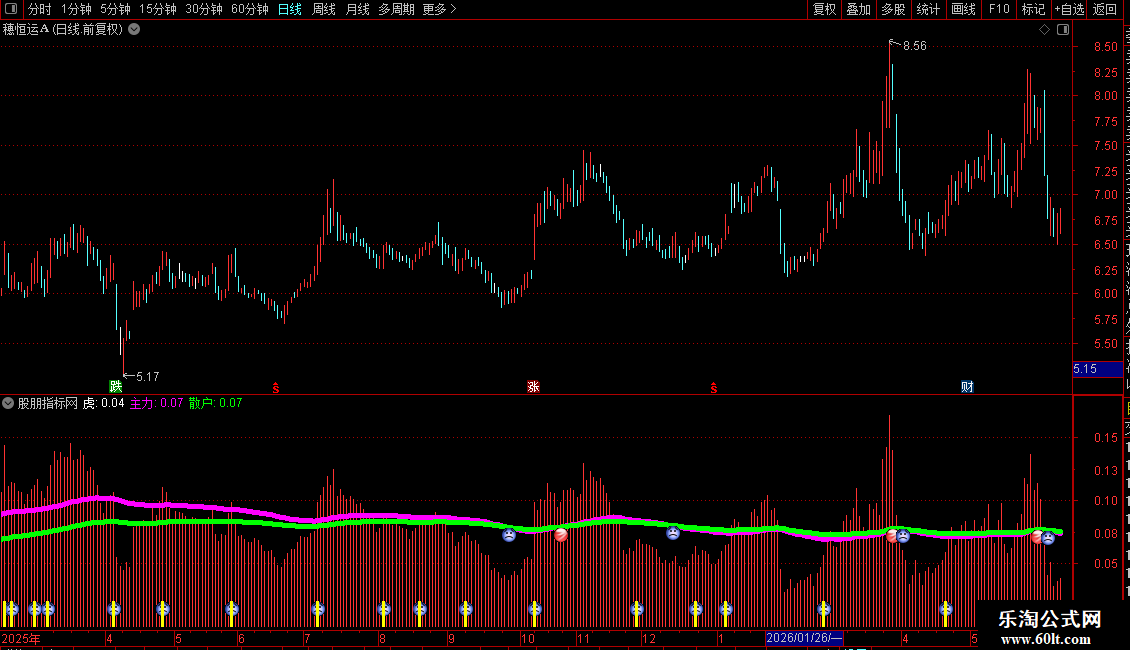Expand the 更多 period options
The width and height of the screenshot is (1130, 650).
(x=439, y=9)
